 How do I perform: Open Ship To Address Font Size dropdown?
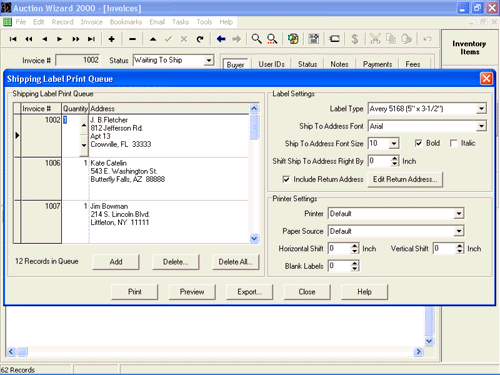pyautogui.click(x=394, y=144)
